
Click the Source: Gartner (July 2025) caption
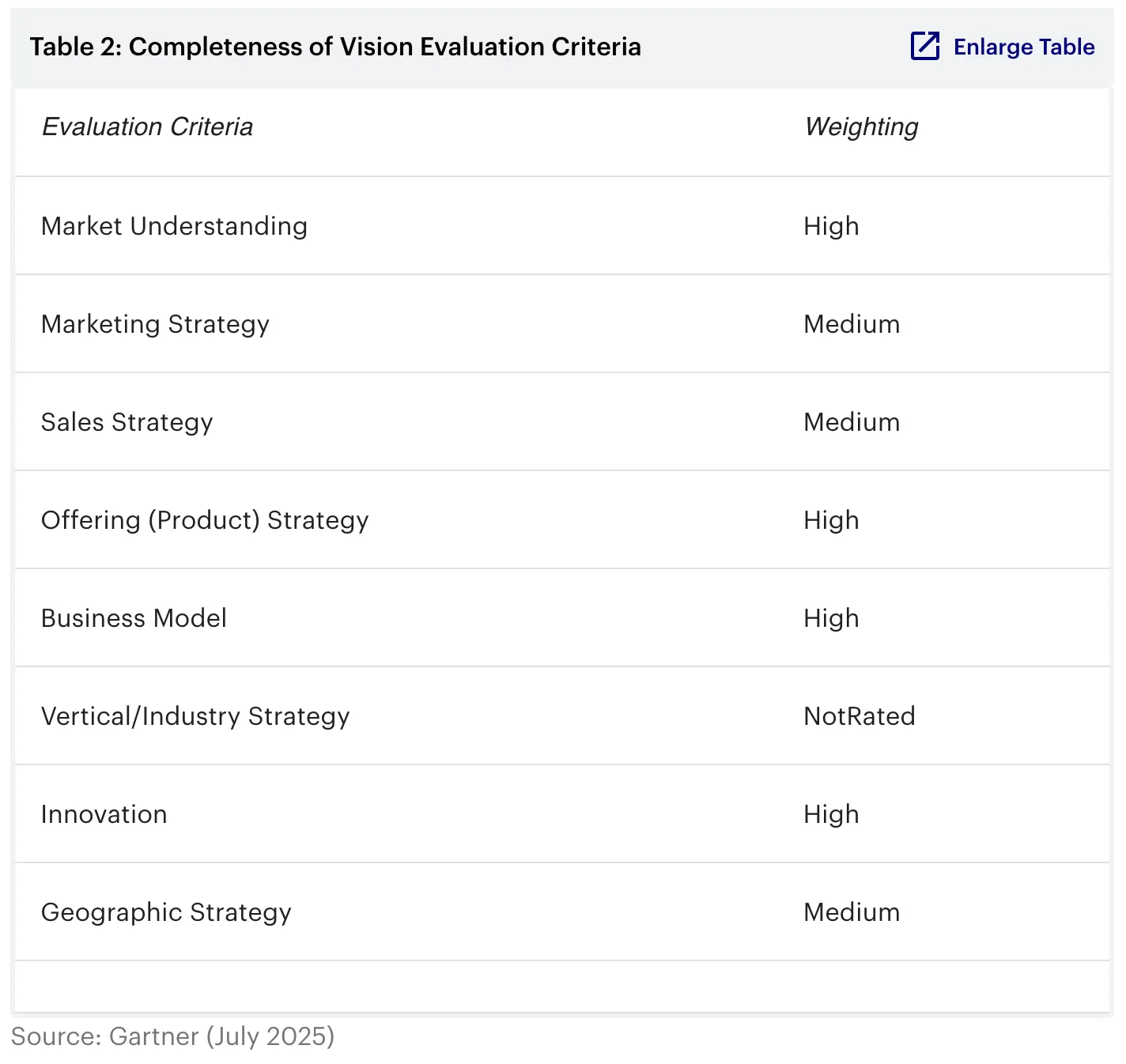pyautogui.click(x=172, y=1036)
